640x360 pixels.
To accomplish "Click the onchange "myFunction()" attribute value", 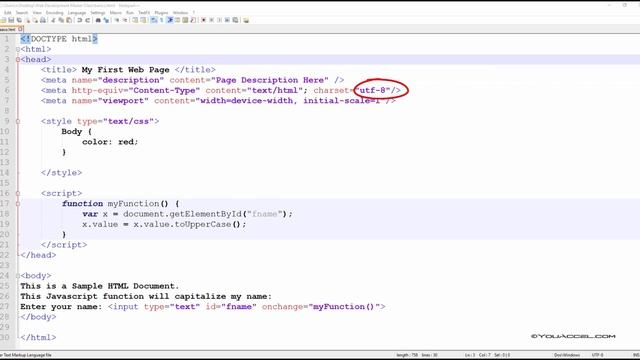I will point(344,307).
